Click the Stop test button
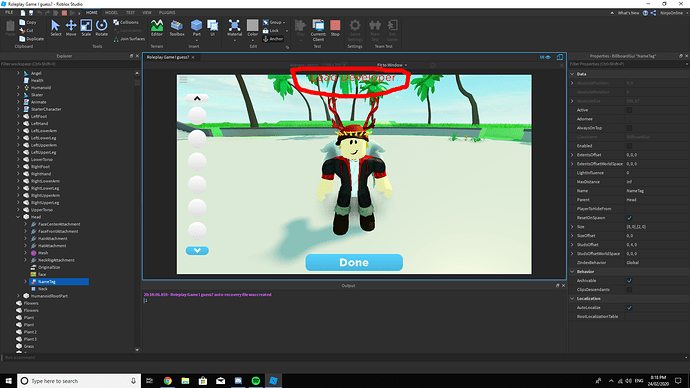 (x=335, y=28)
